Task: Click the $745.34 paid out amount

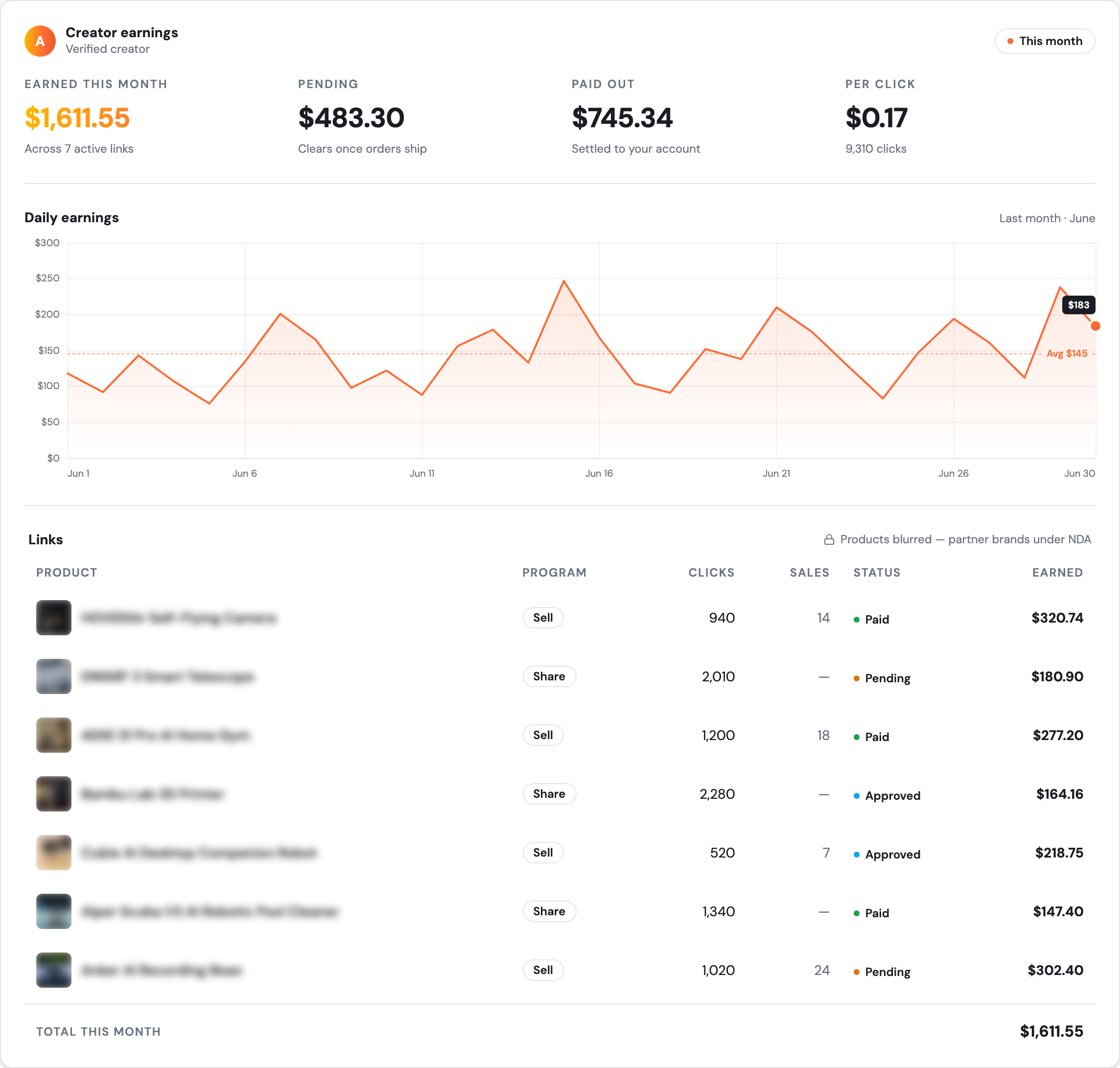Action: (622, 118)
